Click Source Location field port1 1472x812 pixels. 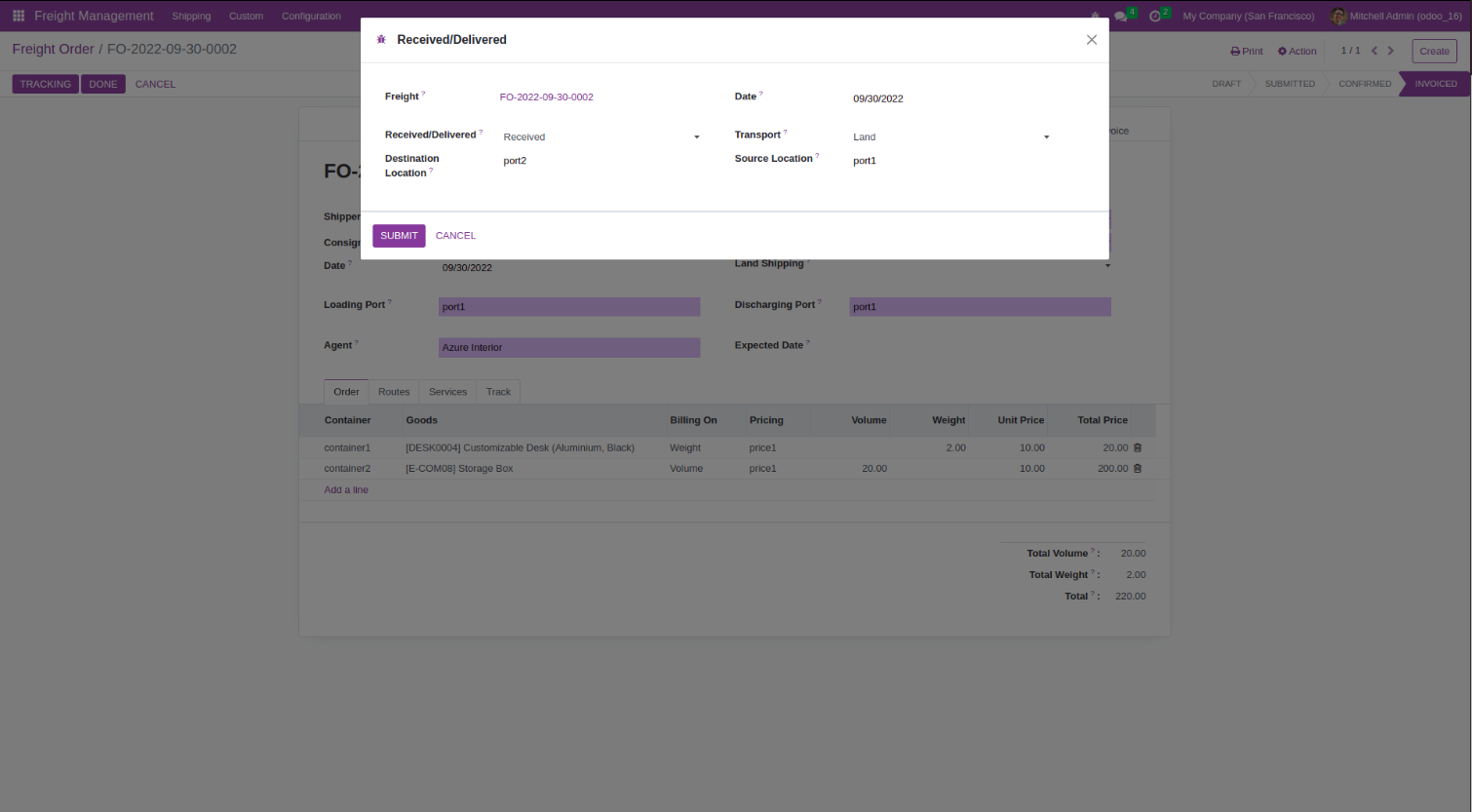(950, 161)
